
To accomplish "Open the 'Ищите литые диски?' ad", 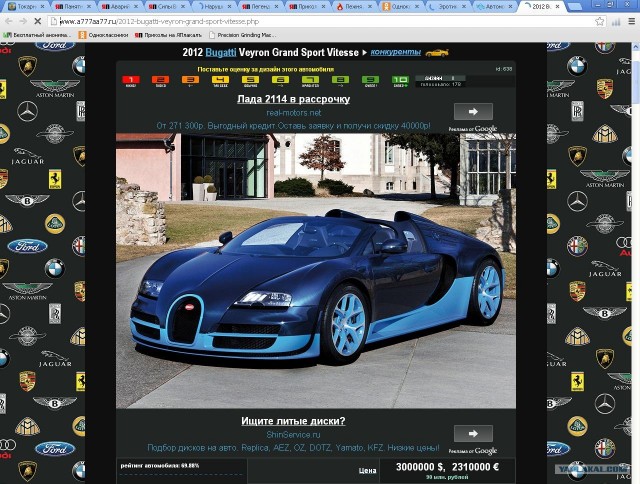I will click(293, 421).
